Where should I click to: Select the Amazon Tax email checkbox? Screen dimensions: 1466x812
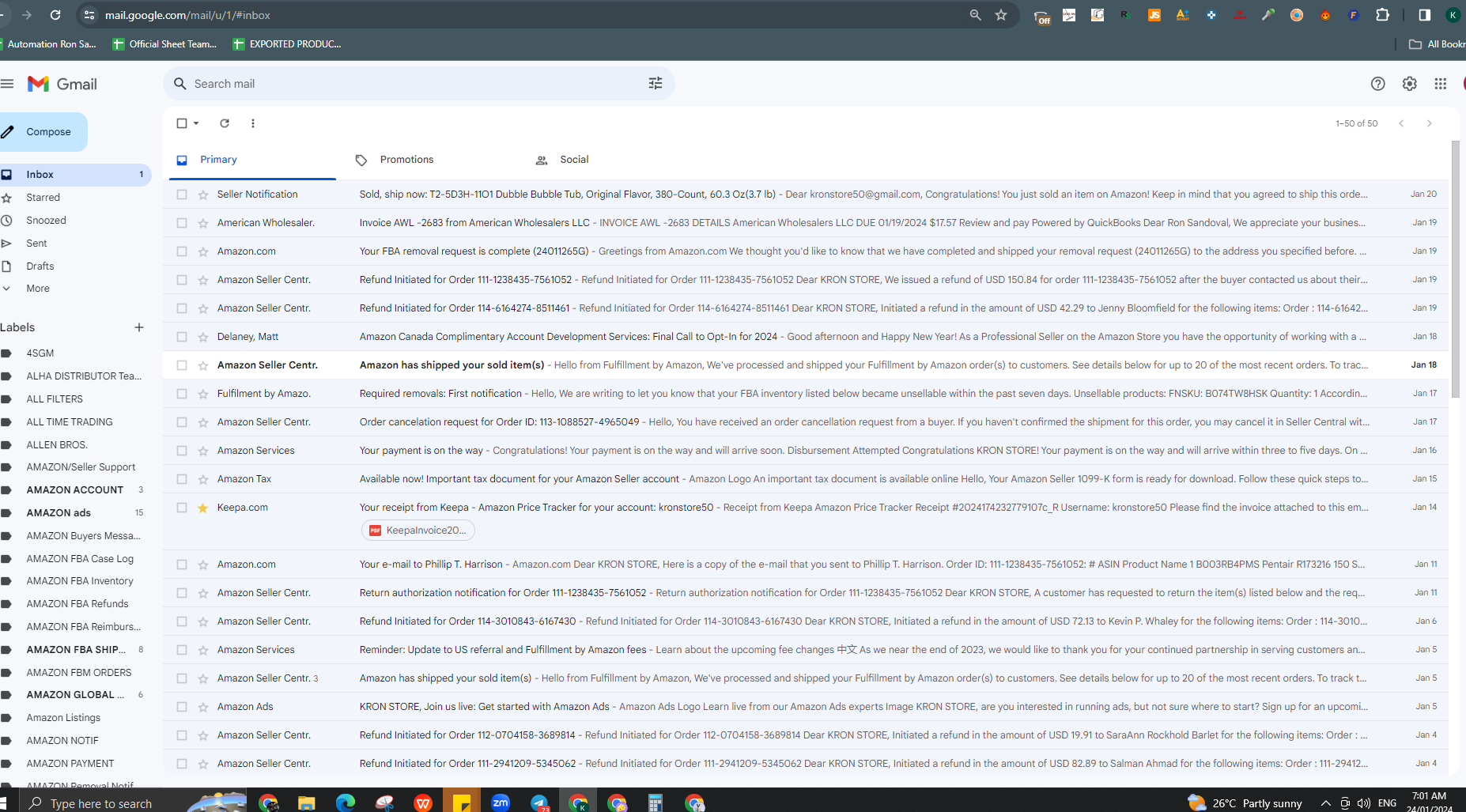click(182, 479)
